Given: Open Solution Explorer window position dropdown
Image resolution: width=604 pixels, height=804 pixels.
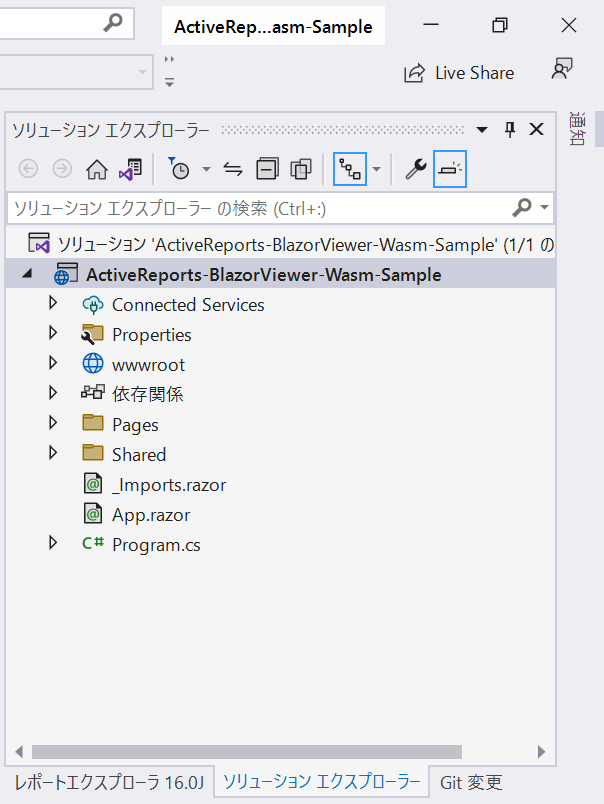Looking at the screenshot, I should (x=482, y=130).
